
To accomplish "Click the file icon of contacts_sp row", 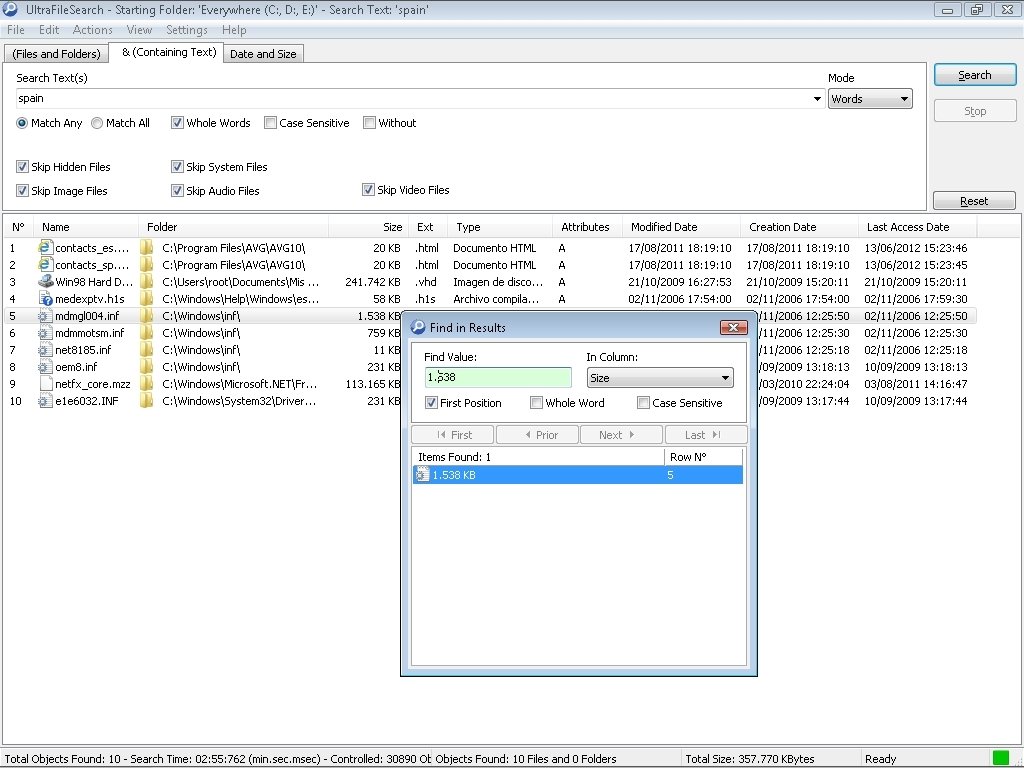I will click(x=45, y=264).
